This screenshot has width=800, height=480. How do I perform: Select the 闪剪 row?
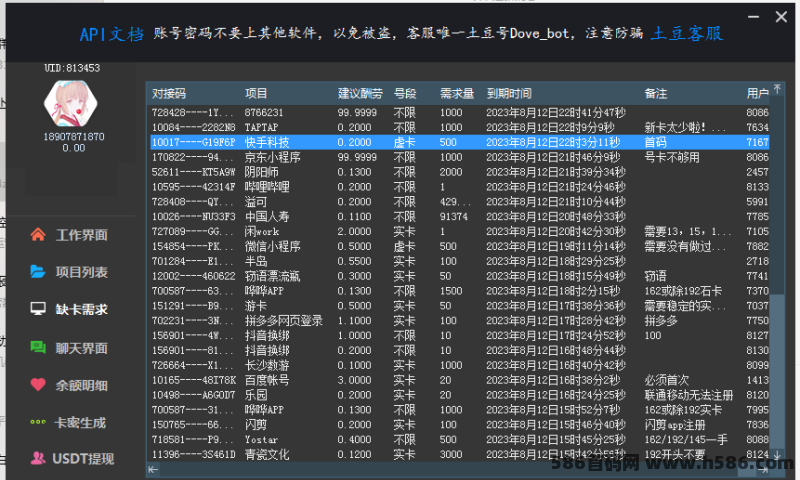click(460, 424)
